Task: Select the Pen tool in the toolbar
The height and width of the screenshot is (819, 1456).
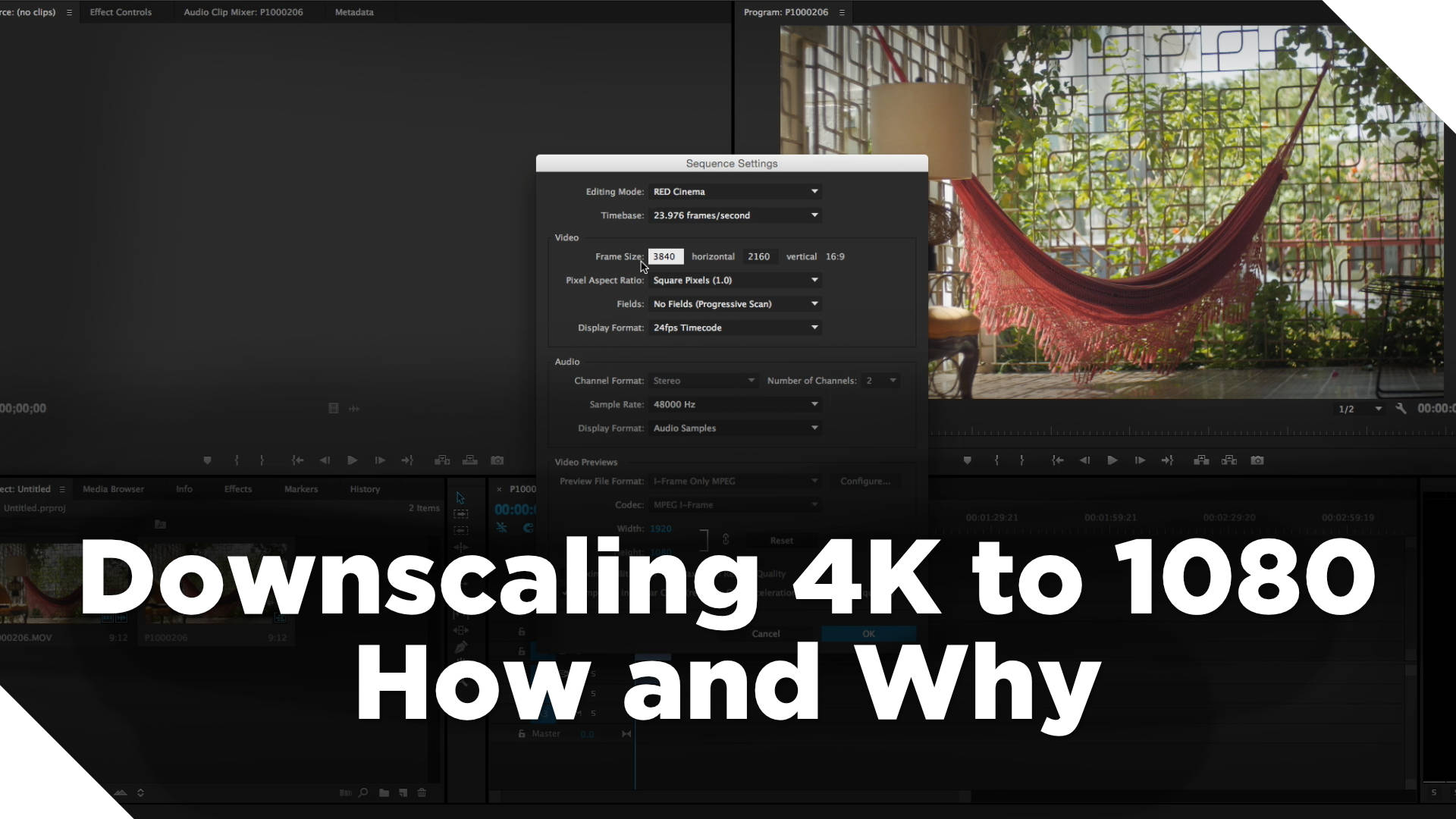Action: point(460,647)
